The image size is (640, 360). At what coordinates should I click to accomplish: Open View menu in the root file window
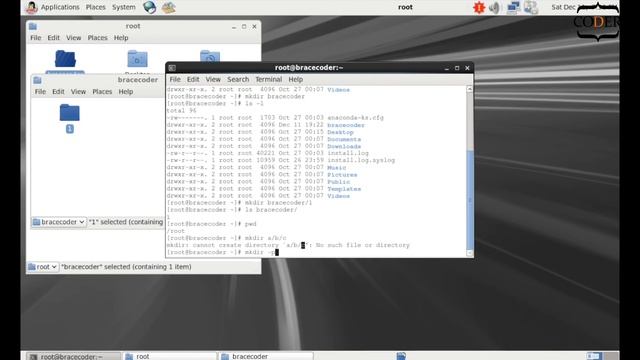(73, 38)
